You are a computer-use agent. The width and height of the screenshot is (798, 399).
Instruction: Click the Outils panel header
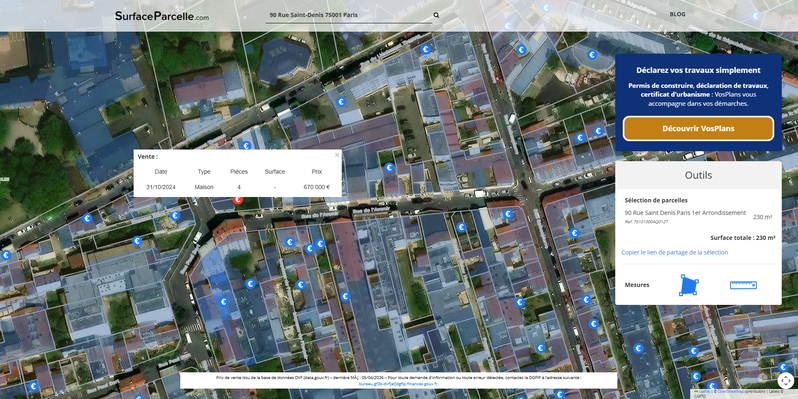pos(698,175)
